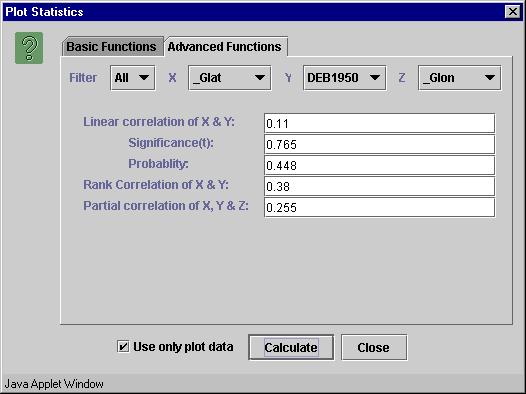Image resolution: width=526 pixels, height=394 pixels.
Task: Click the Calculate button
Action: coord(291,347)
